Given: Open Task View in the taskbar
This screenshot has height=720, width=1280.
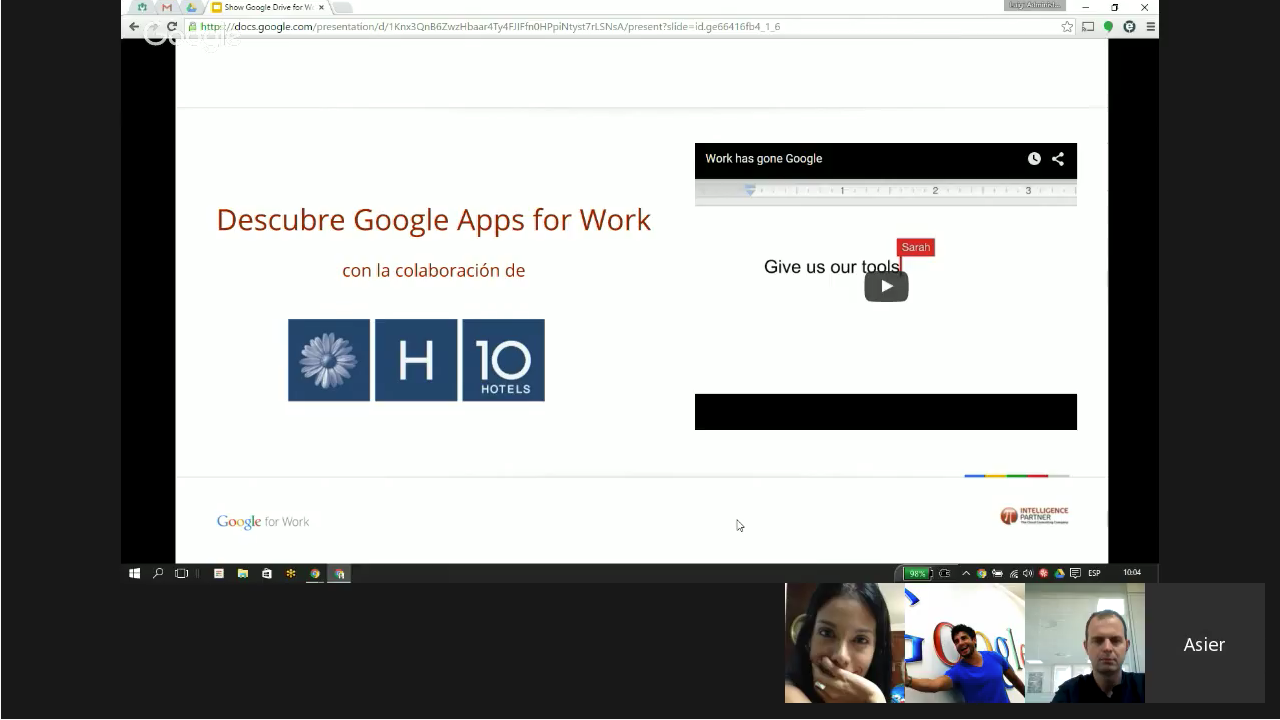Looking at the screenshot, I should point(181,573).
